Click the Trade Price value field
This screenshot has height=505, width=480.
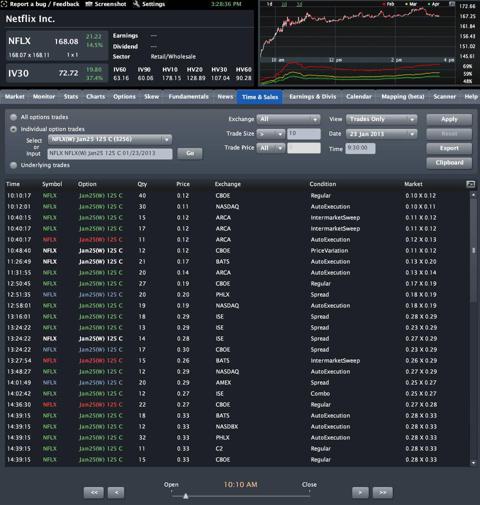pyautogui.click(x=304, y=148)
